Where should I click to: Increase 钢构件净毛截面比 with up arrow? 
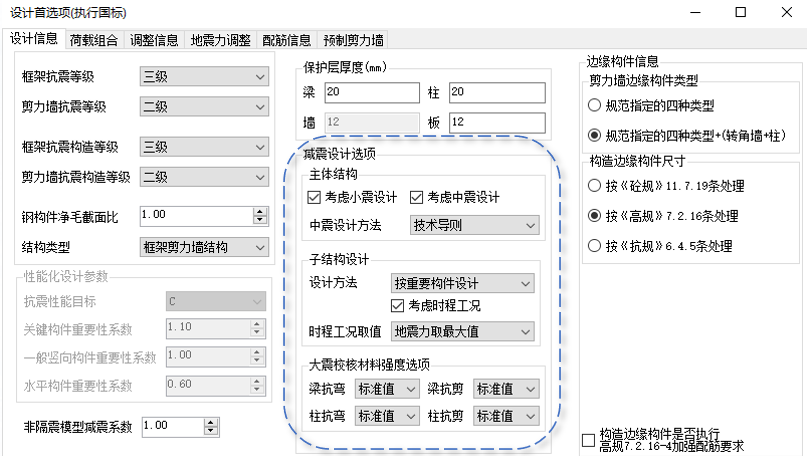click(260, 211)
